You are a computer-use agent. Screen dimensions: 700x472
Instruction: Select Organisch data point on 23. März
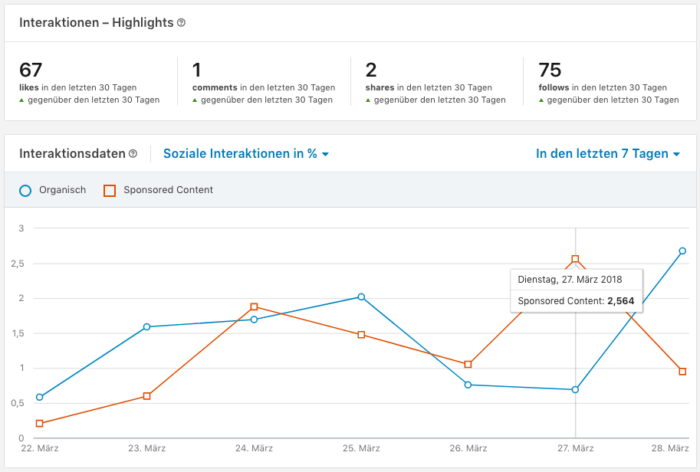[x=147, y=327]
